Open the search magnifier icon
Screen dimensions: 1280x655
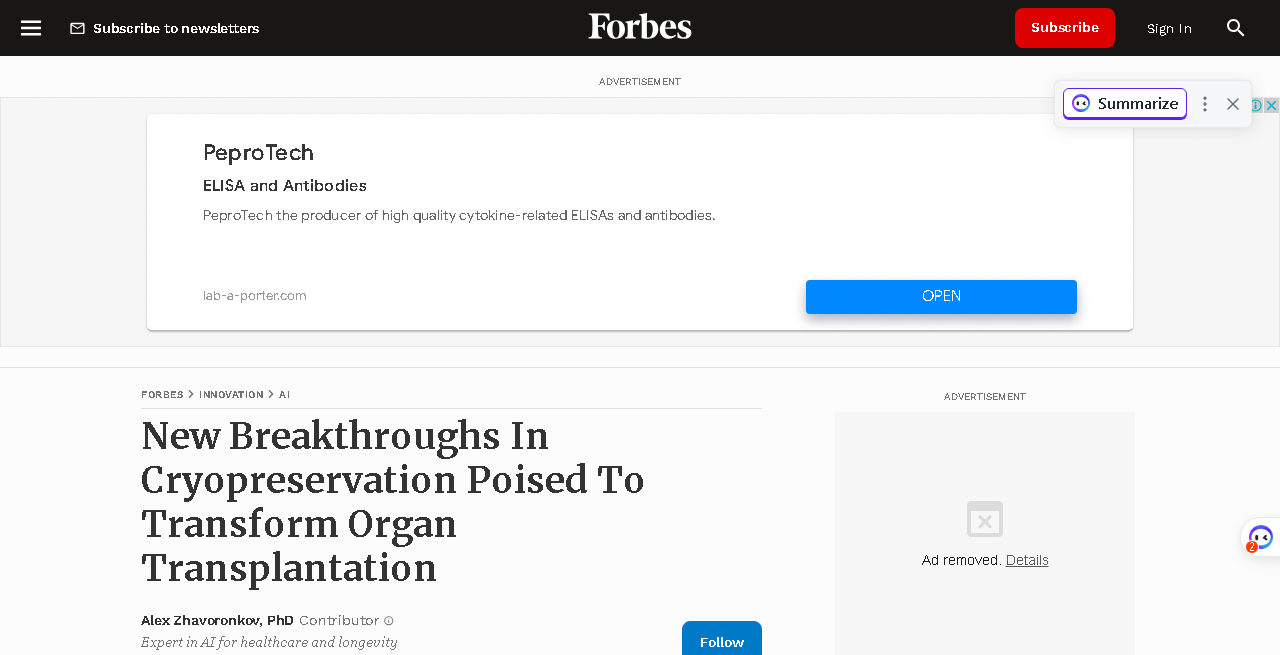point(1236,28)
